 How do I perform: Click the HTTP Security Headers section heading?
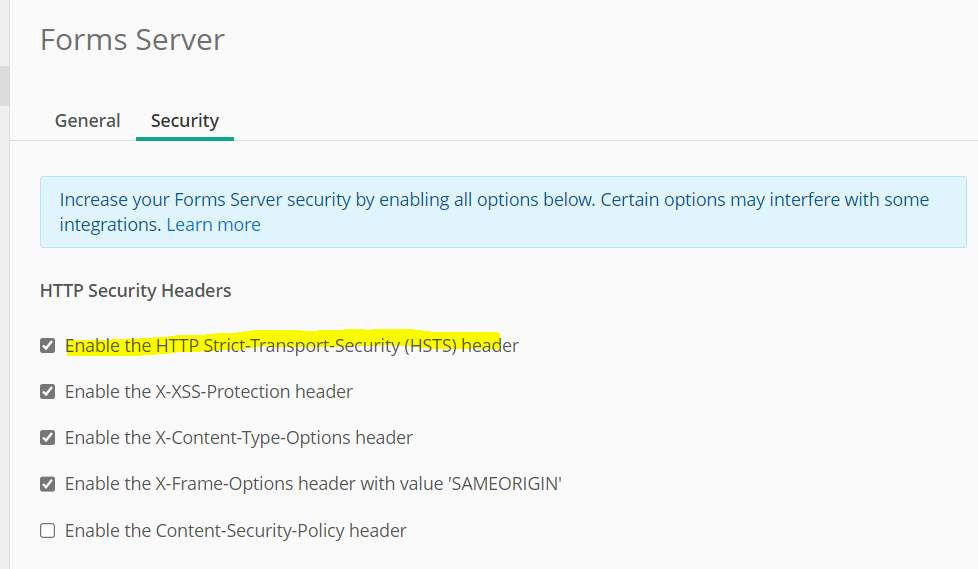pyautogui.click(x=135, y=291)
